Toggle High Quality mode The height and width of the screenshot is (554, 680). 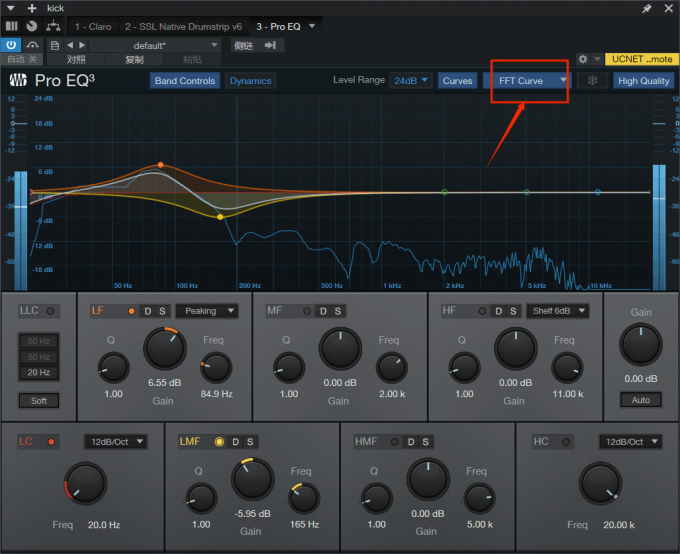(x=644, y=81)
